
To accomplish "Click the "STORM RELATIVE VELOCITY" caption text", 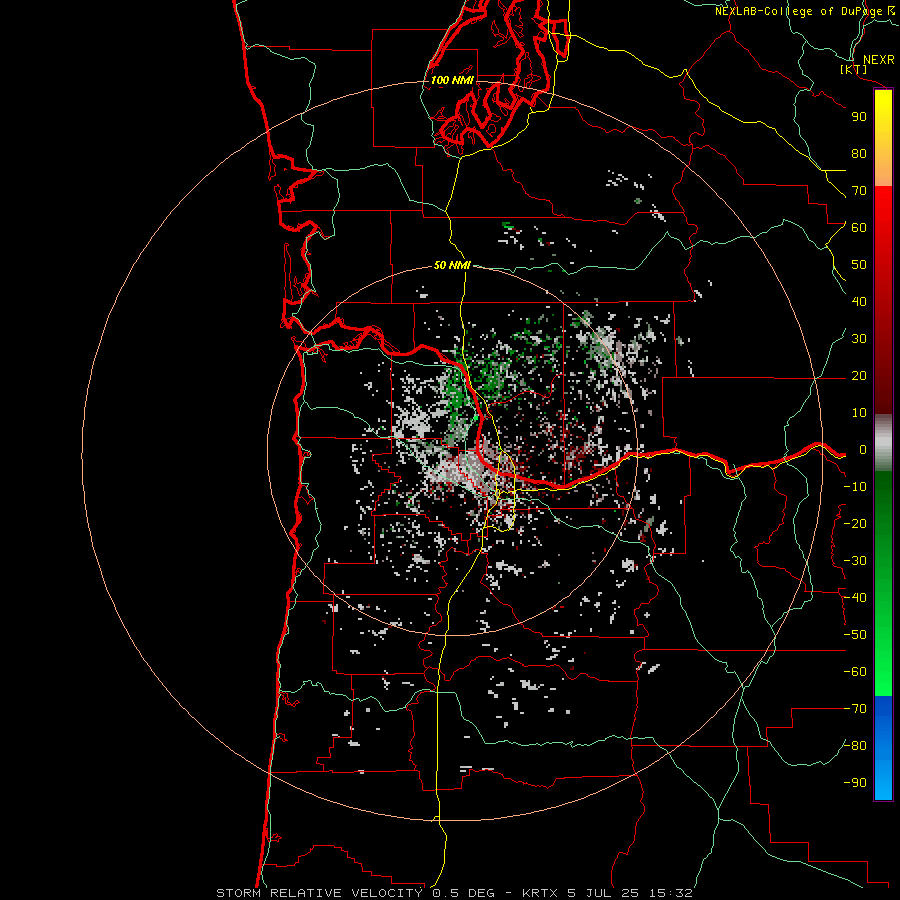I will coord(319,893).
